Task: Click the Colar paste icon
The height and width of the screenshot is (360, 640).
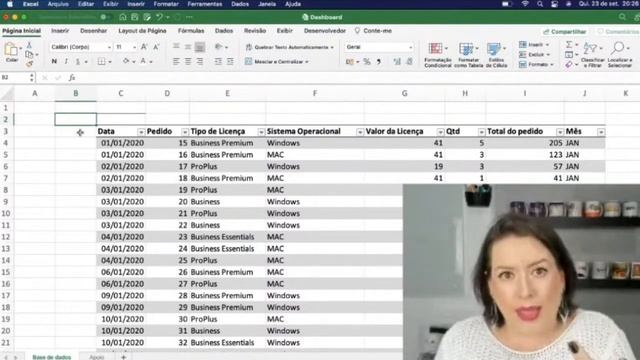Action: pos(11,50)
